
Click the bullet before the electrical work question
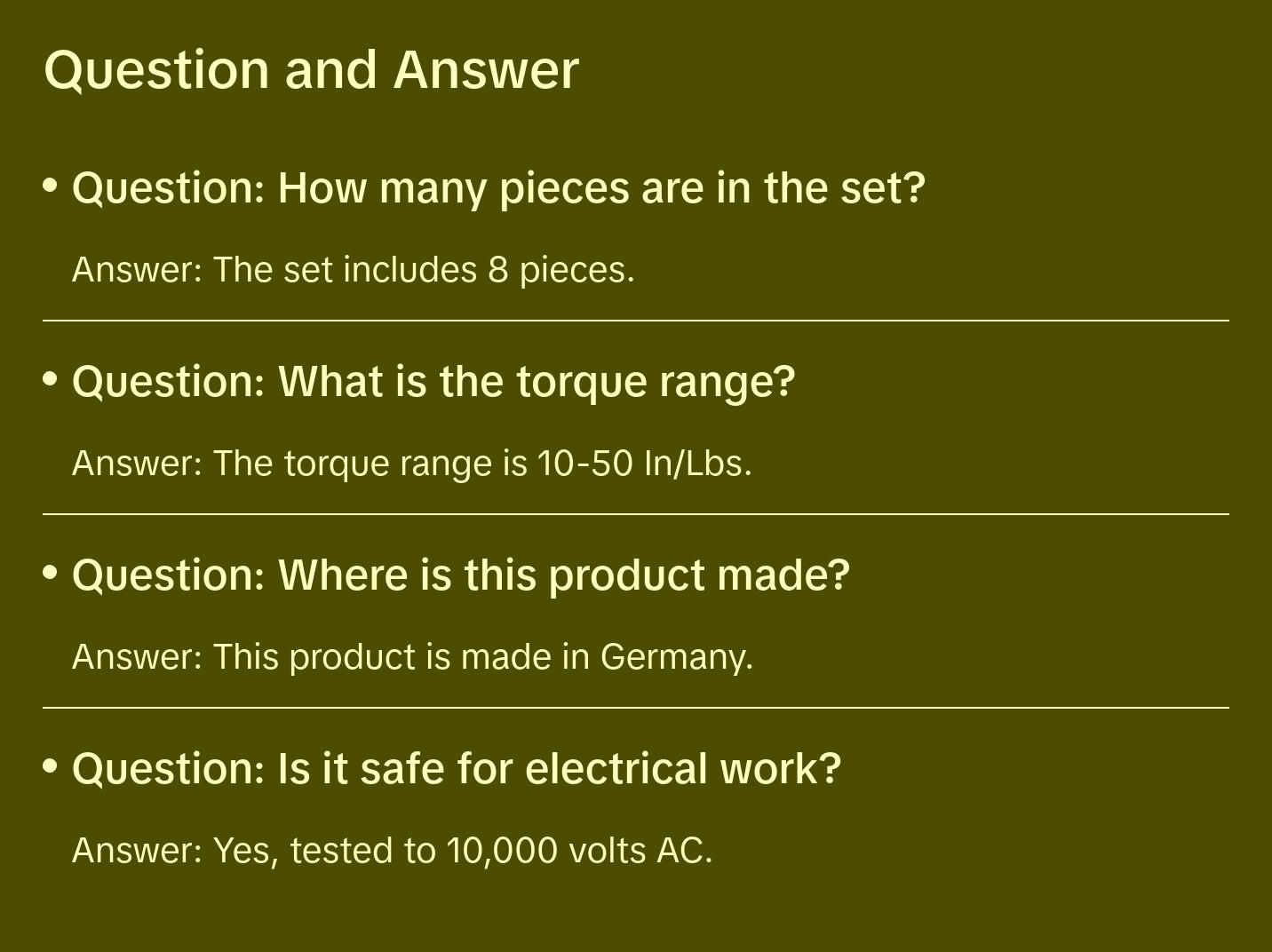coord(51,766)
